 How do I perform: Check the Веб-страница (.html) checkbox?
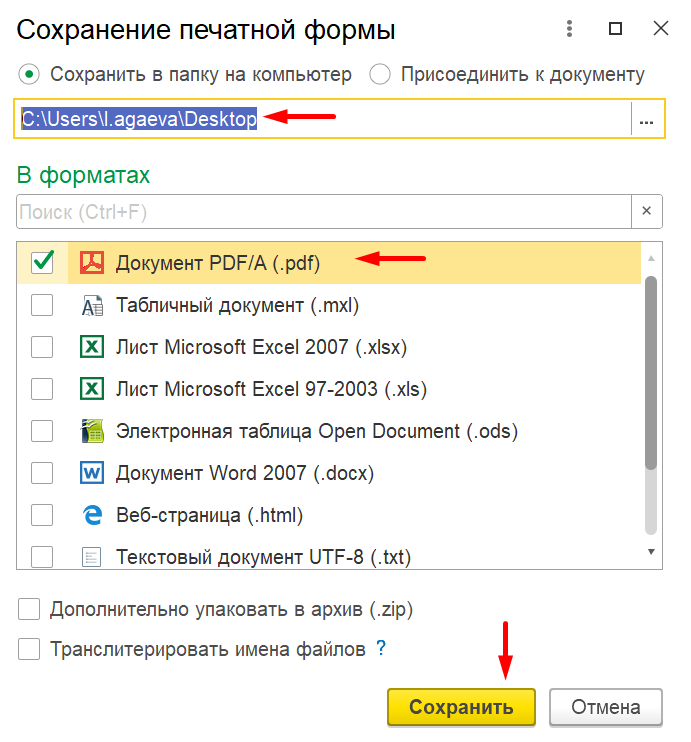click(x=42, y=515)
